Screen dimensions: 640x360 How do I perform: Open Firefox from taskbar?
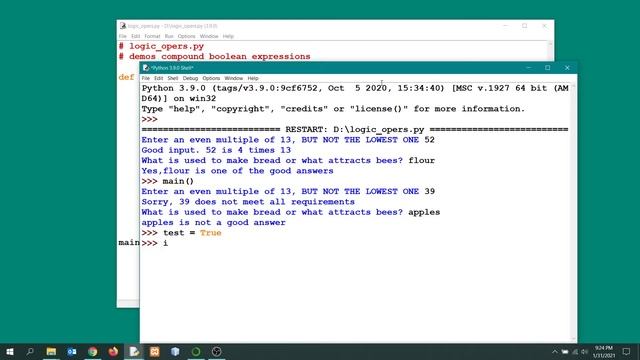tap(113, 351)
